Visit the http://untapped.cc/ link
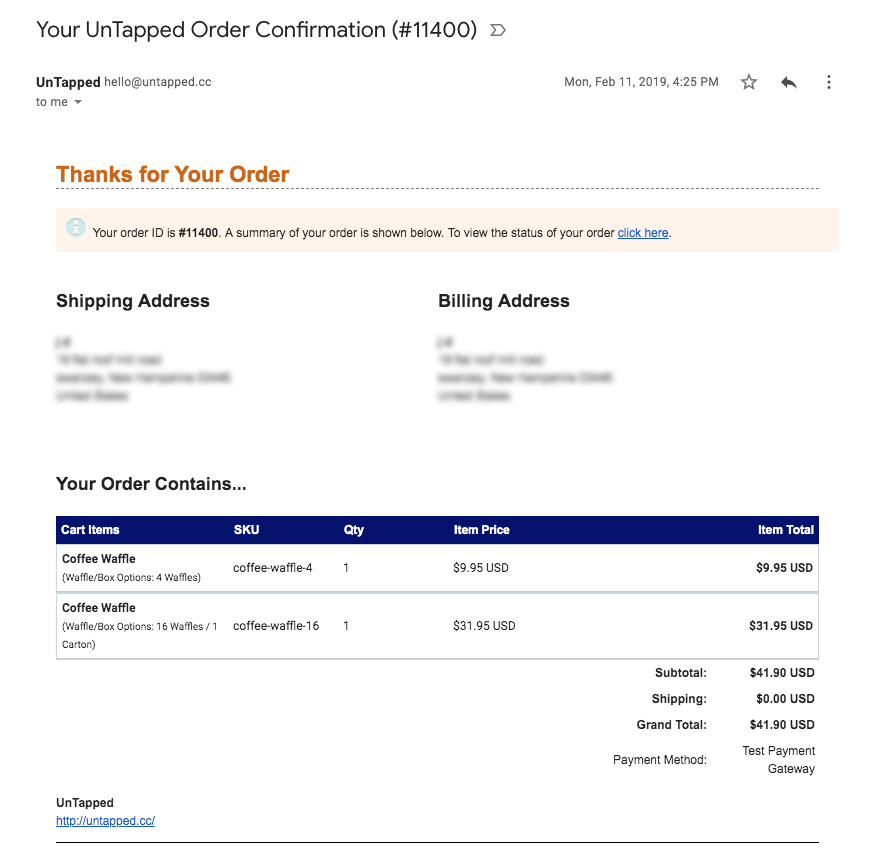The image size is (879, 849). (105, 820)
